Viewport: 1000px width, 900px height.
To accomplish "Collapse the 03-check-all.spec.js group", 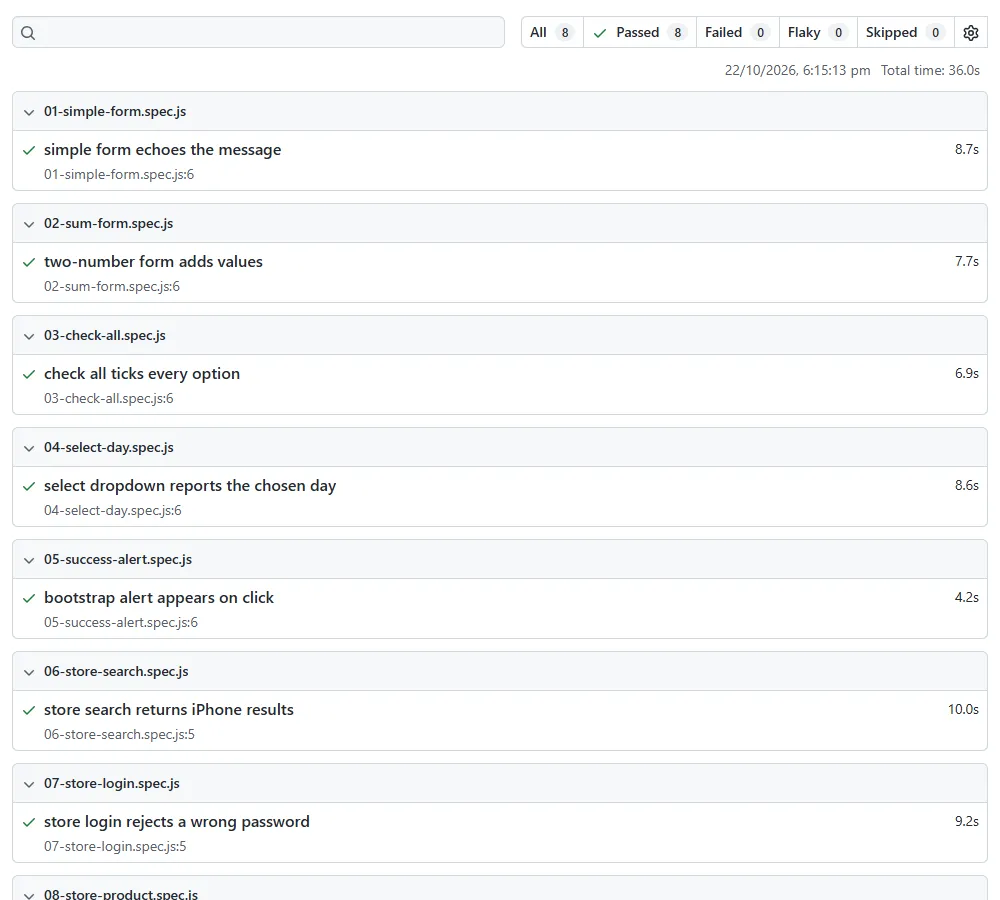I will pos(29,336).
